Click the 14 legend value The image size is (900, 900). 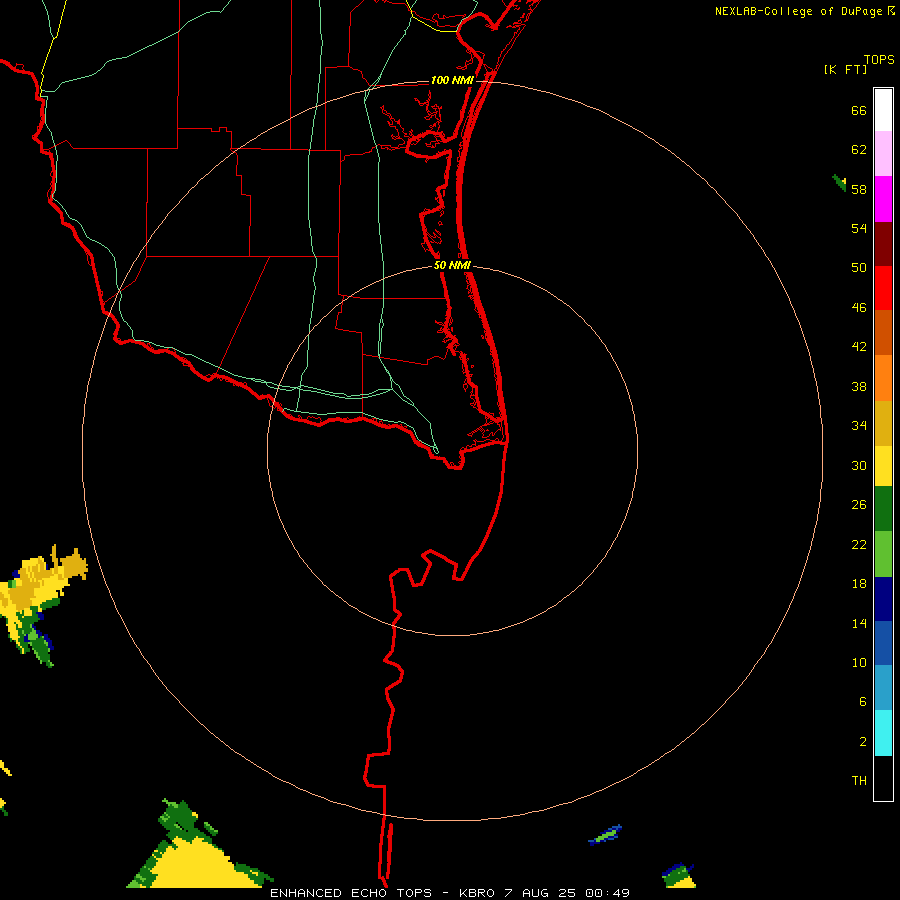pos(859,623)
